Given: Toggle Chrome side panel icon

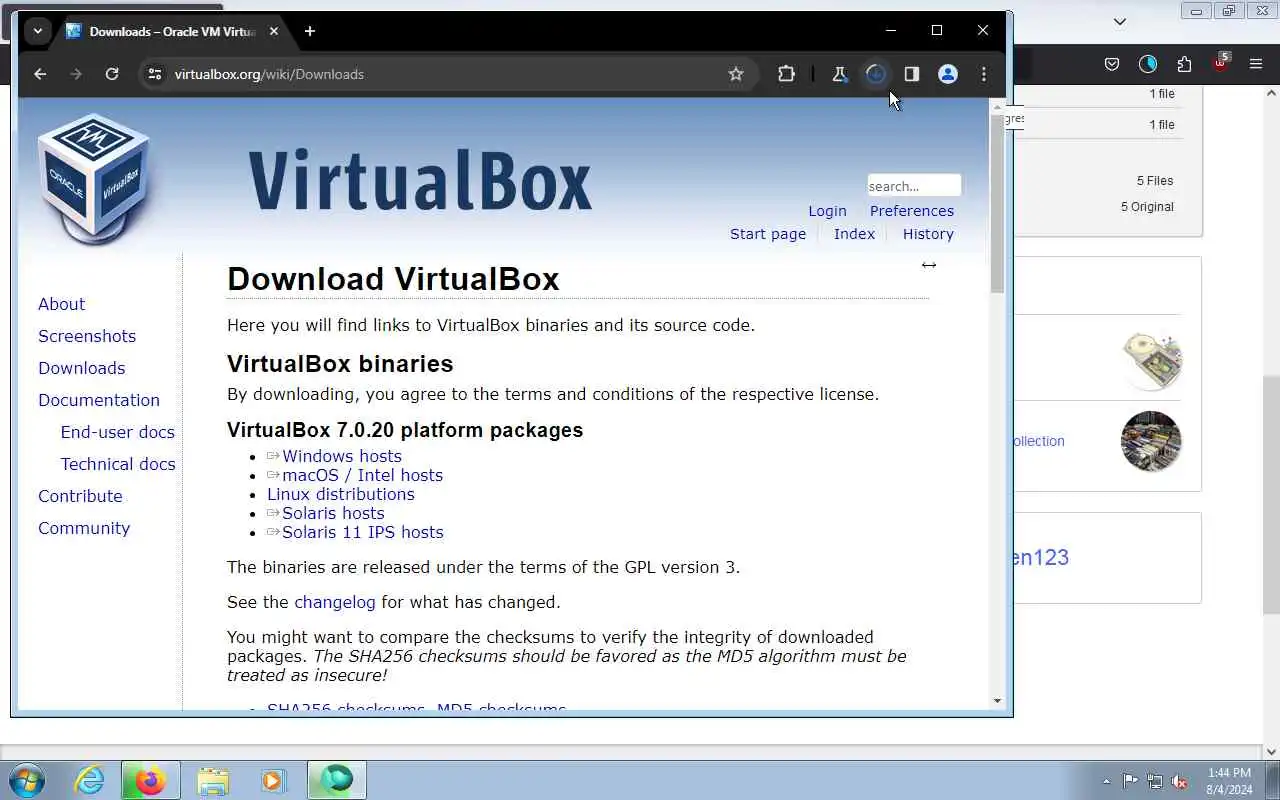Looking at the screenshot, I should (x=912, y=74).
